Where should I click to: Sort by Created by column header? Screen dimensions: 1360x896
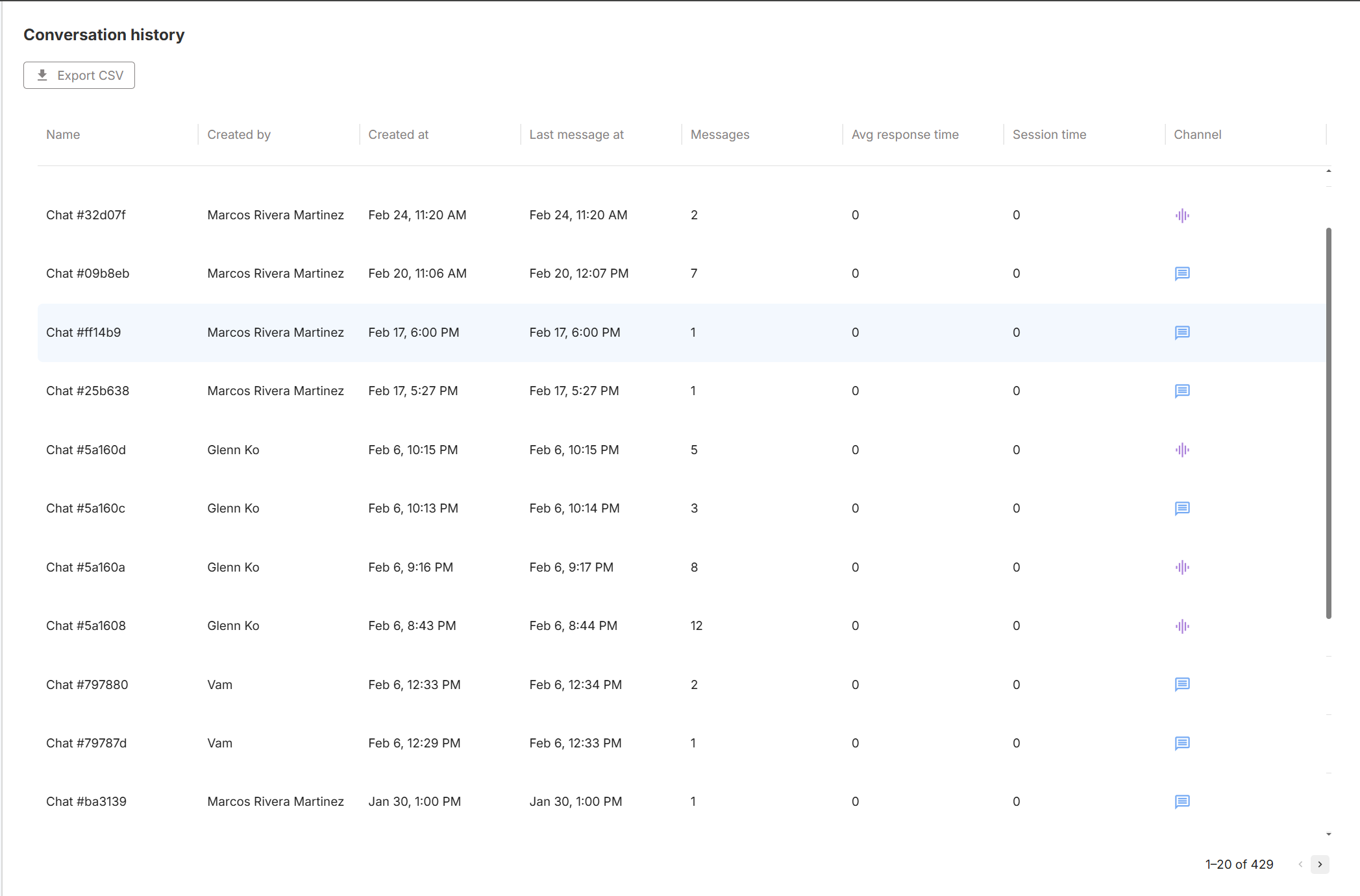pos(239,134)
